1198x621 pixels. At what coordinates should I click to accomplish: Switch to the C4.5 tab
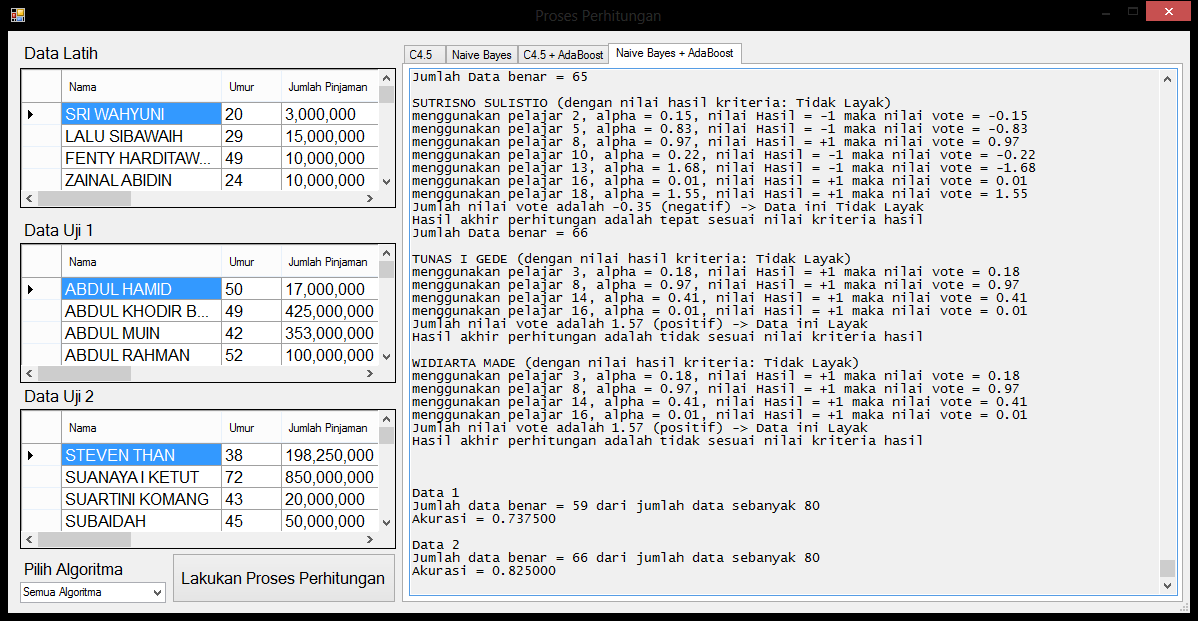click(x=421, y=55)
